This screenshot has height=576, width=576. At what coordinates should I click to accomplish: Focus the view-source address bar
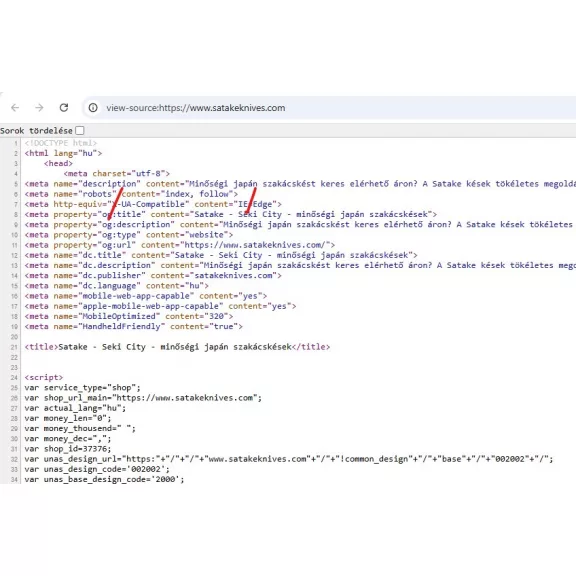pos(331,108)
